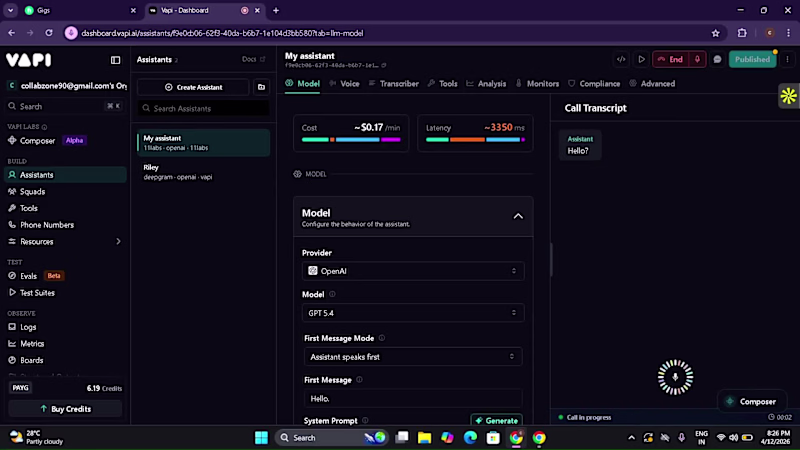
Task: Collapse the Vapi sidebar panel icon
Action: [115, 60]
